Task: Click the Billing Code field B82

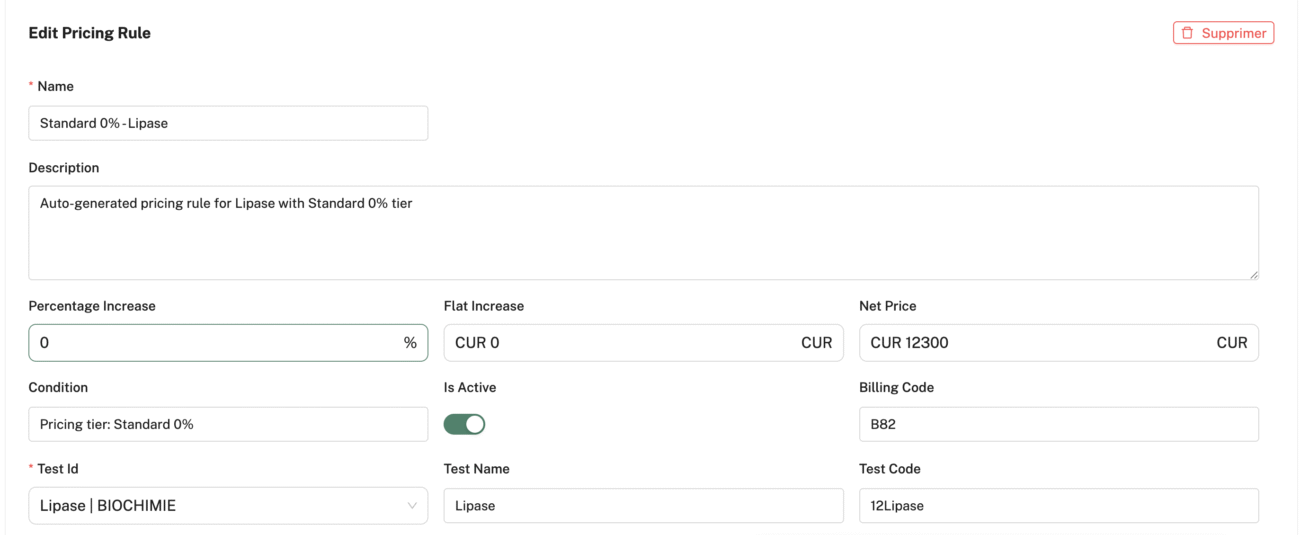Action: click(x=1059, y=424)
